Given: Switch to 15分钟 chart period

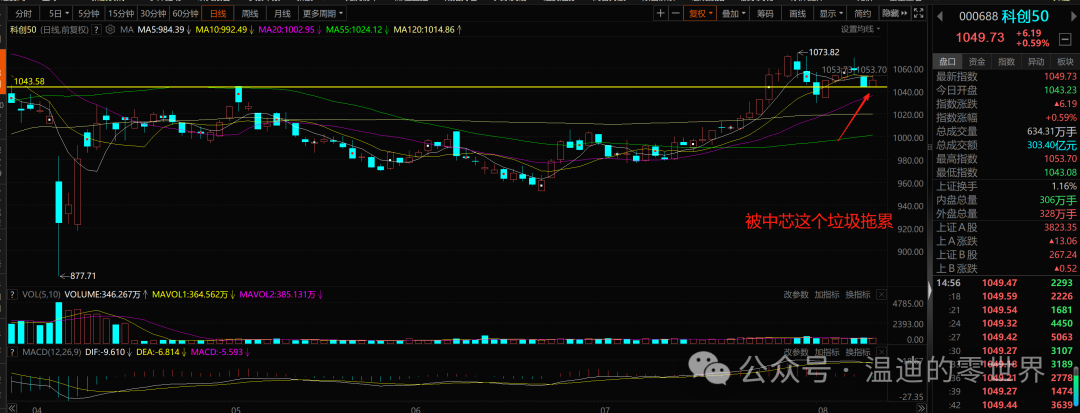Looking at the screenshot, I should click(x=121, y=13).
